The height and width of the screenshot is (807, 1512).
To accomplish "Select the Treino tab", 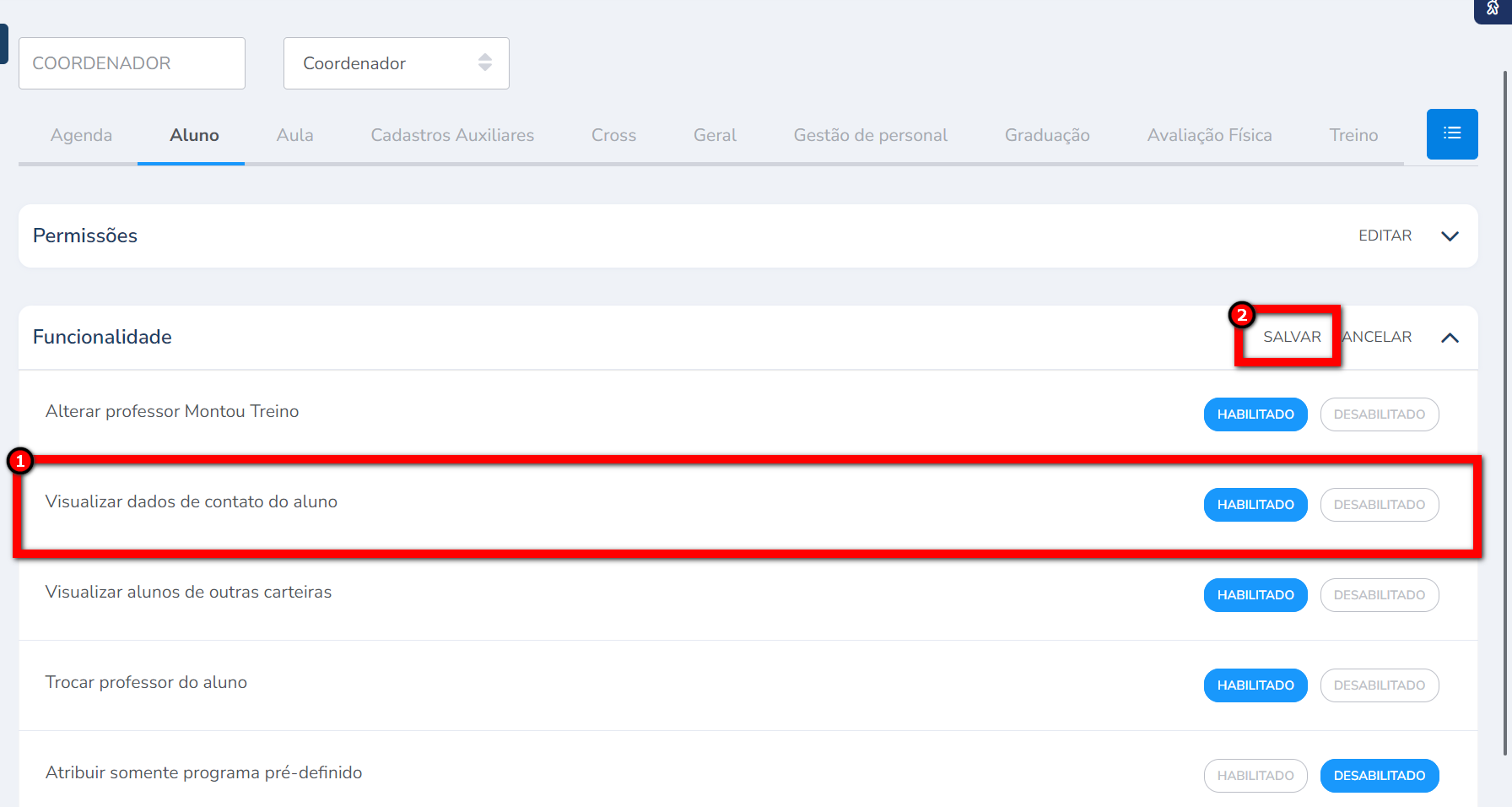I will (x=1353, y=135).
